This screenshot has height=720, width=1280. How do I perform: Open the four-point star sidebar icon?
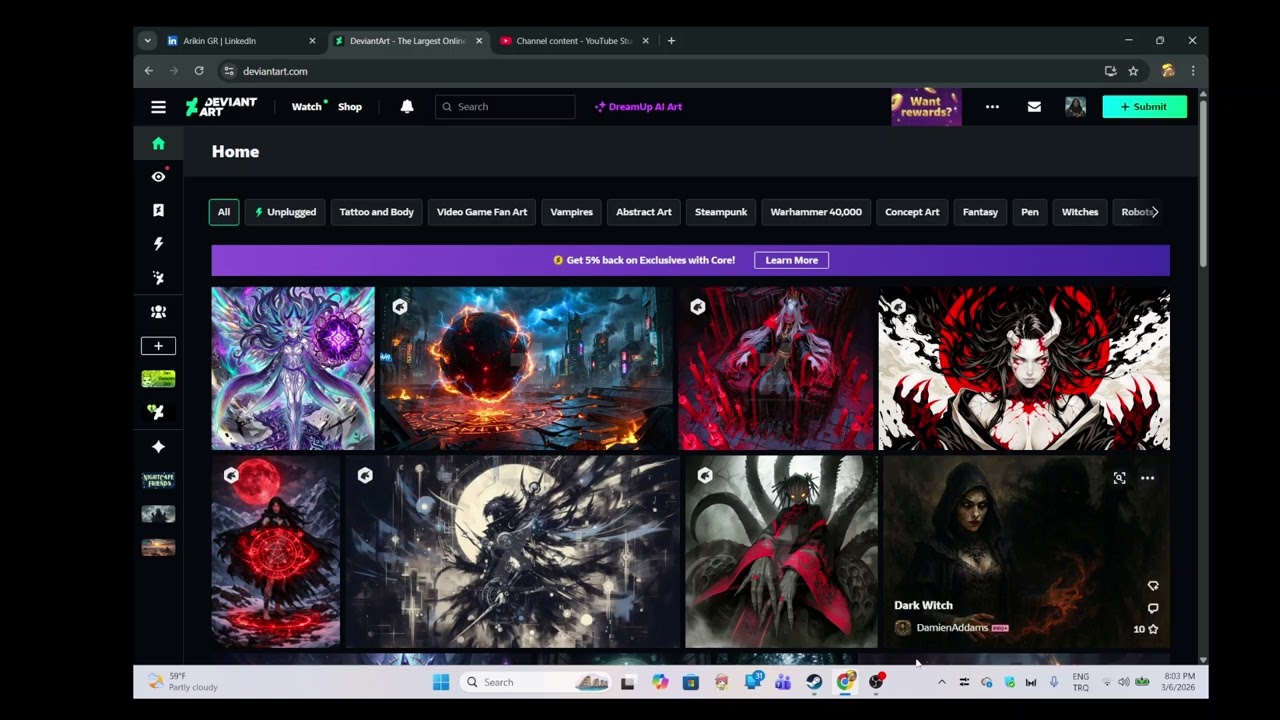tap(158, 447)
